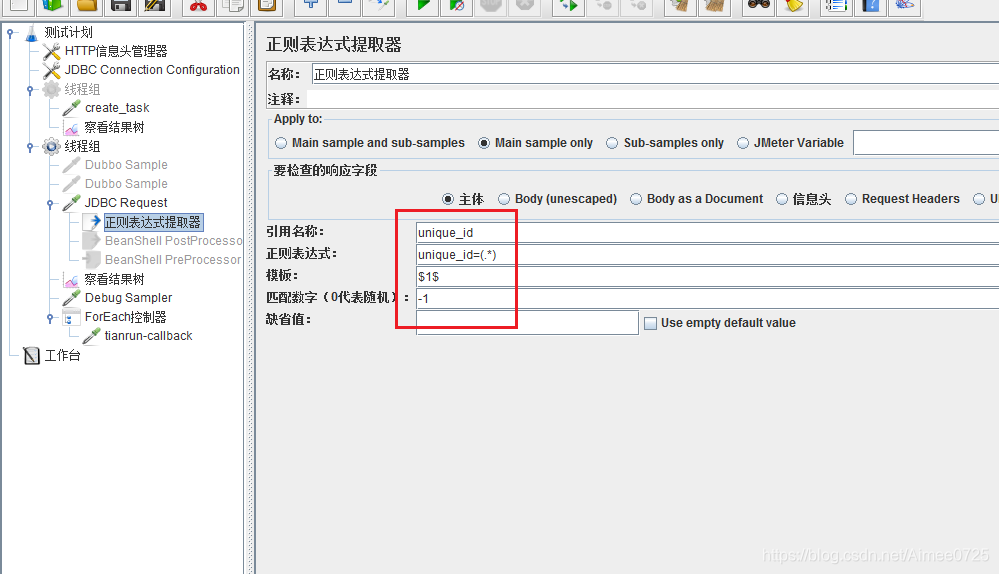
Task: Select JDBC Connection Configuration in tree
Action: coord(152,70)
